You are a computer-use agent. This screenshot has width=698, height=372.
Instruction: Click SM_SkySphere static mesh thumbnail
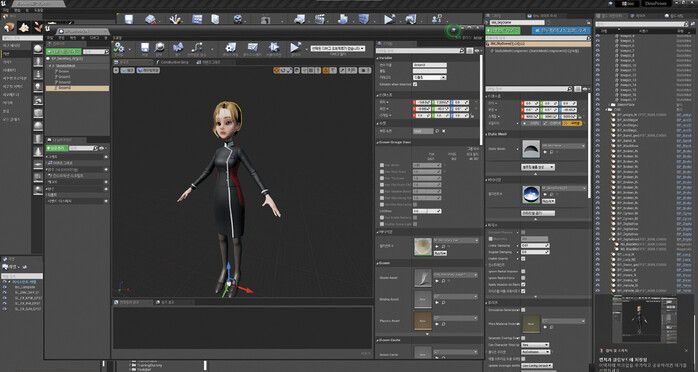(531, 149)
